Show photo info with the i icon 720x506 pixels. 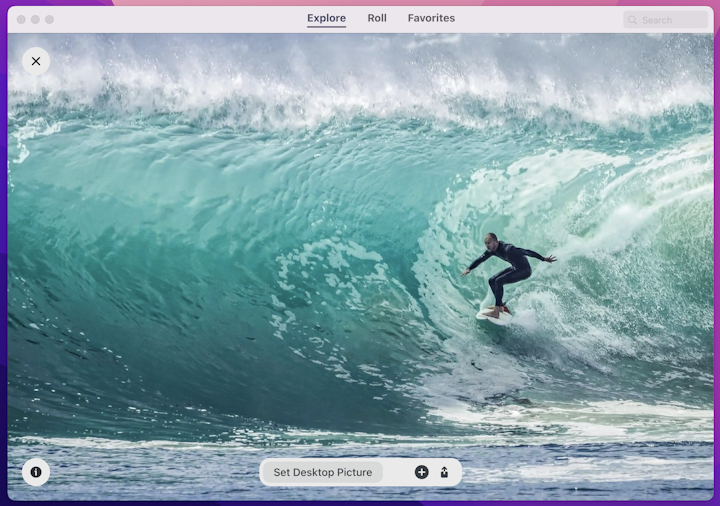point(36,472)
